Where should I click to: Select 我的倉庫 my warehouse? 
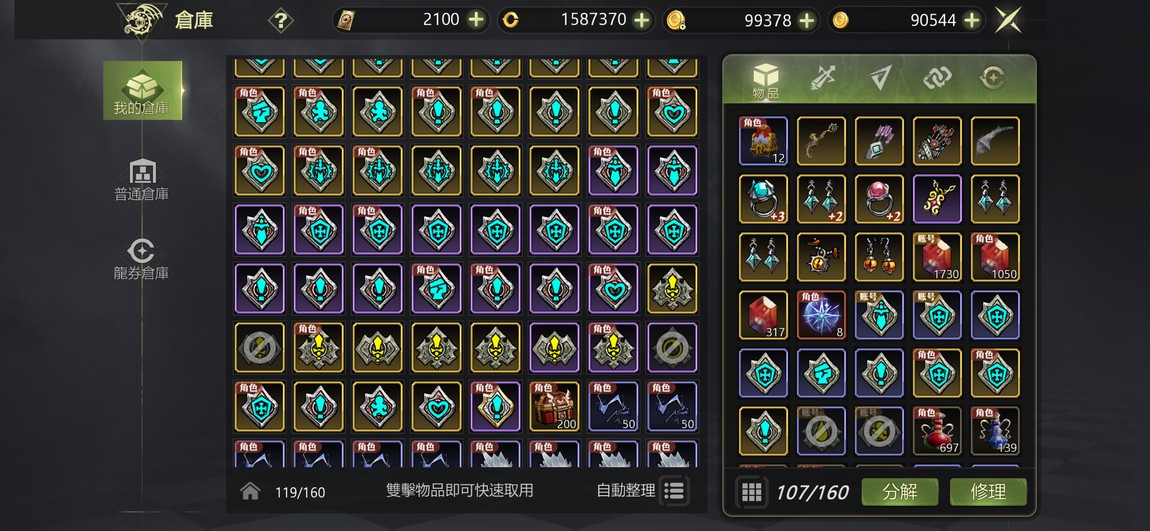point(142,91)
